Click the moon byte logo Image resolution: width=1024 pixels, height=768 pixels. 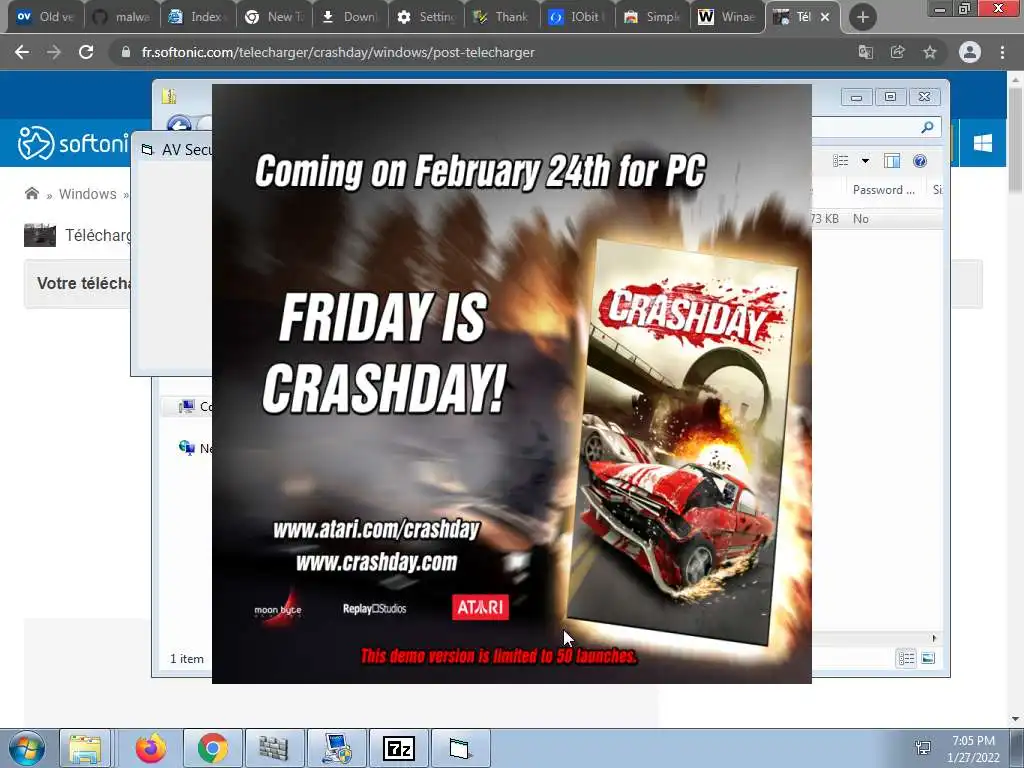[278, 609]
